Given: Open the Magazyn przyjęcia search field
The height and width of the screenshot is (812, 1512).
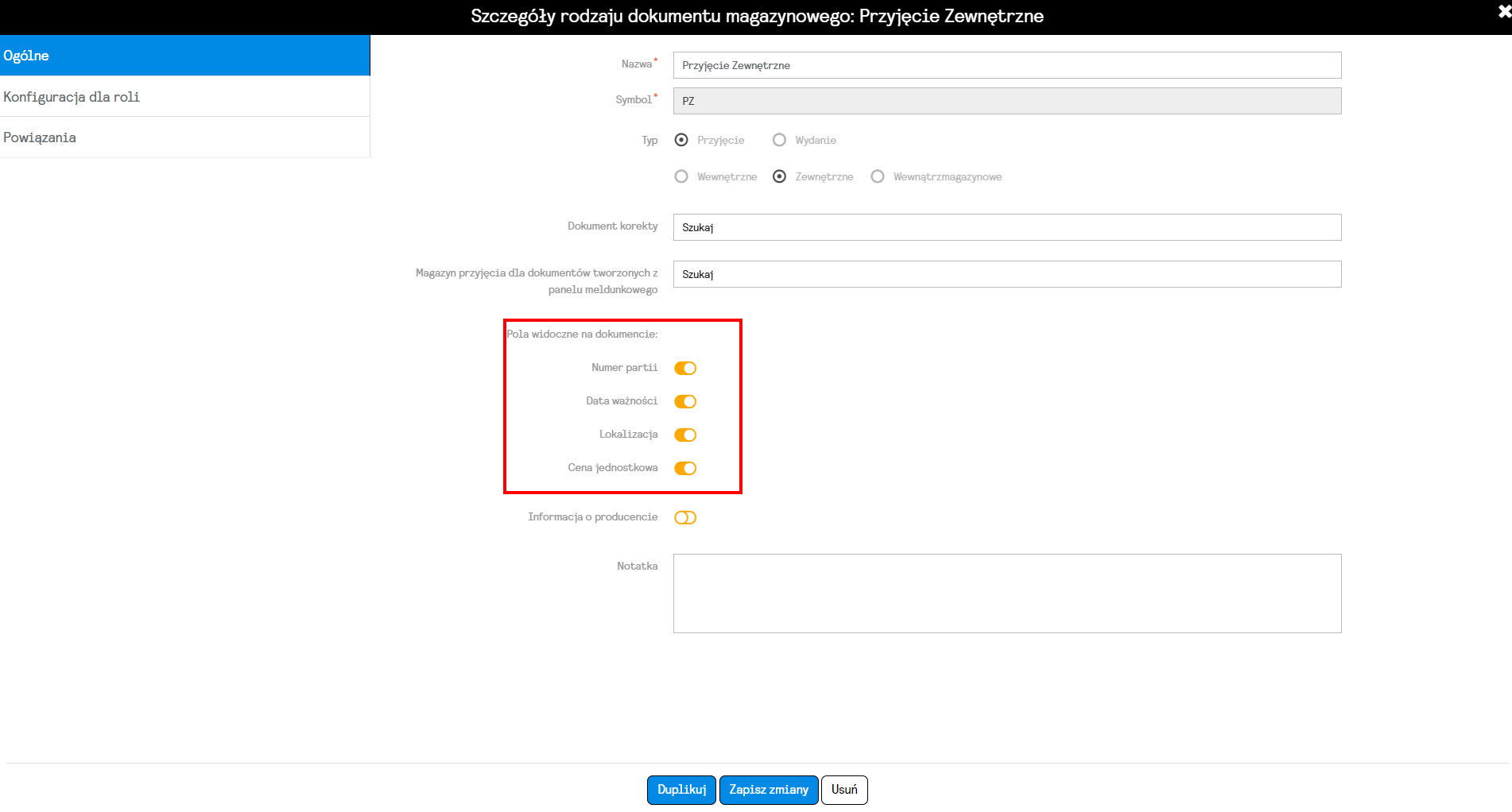Looking at the screenshot, I should click(x=1007, y=274).
